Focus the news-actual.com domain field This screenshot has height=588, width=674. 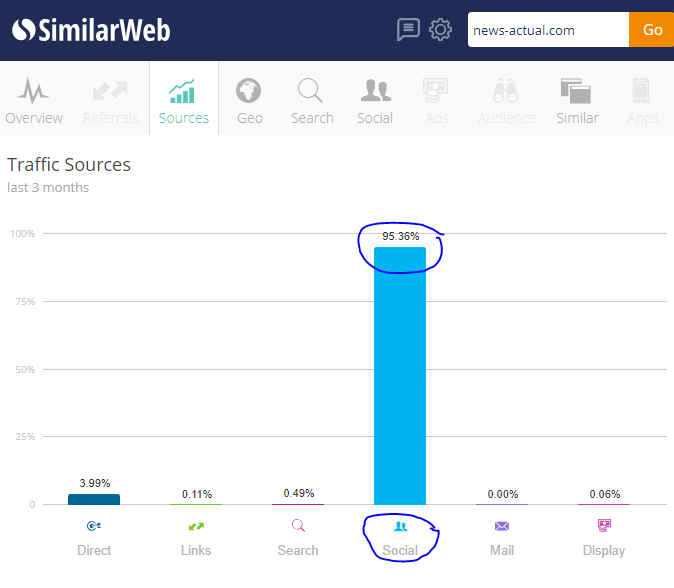click(x=548, y=30)
